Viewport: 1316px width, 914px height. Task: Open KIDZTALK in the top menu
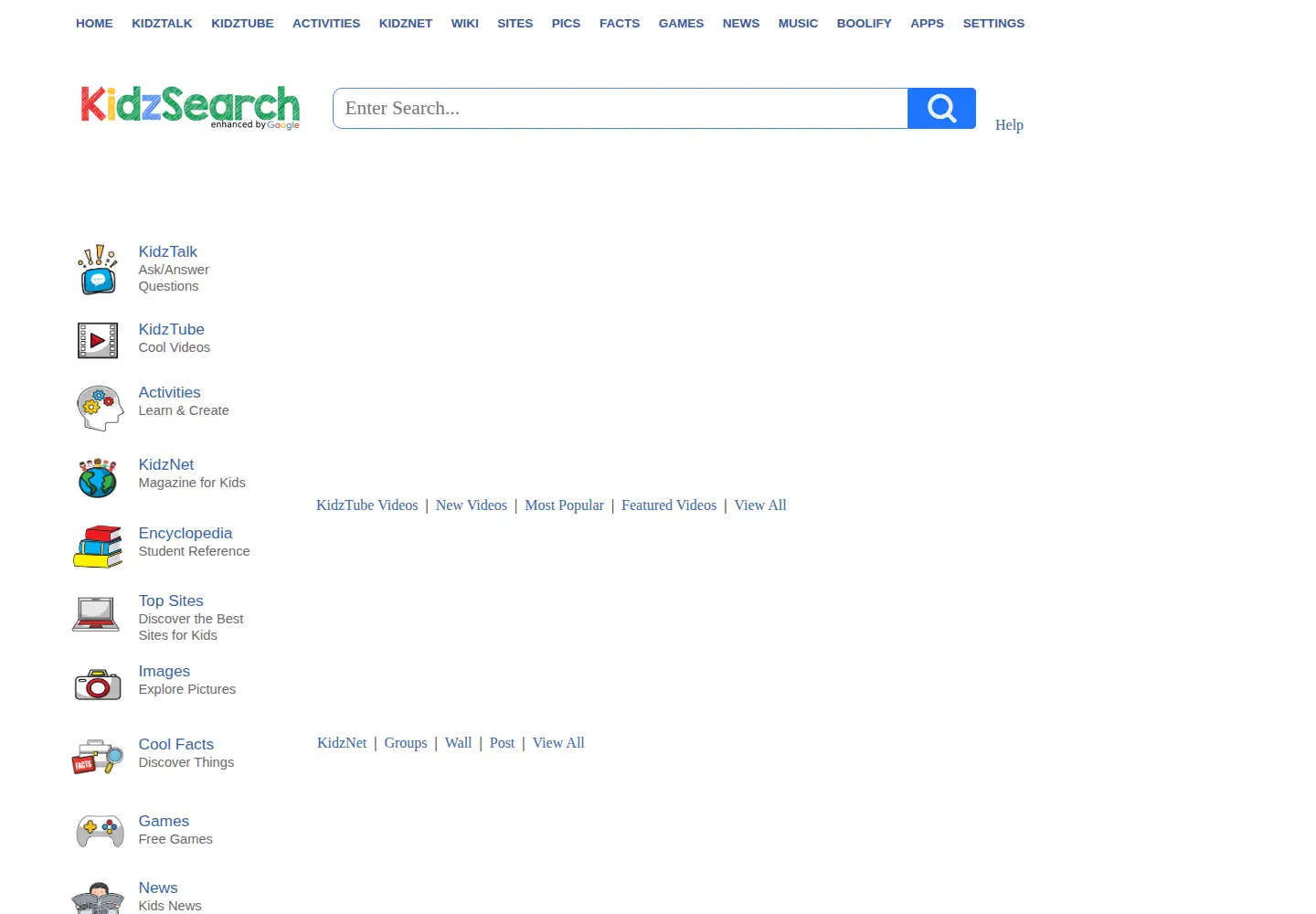coord(162,24)
